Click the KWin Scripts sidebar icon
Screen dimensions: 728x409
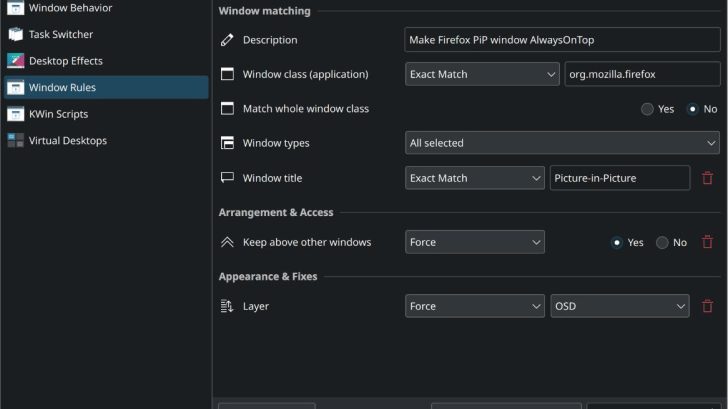pos(16,114)
